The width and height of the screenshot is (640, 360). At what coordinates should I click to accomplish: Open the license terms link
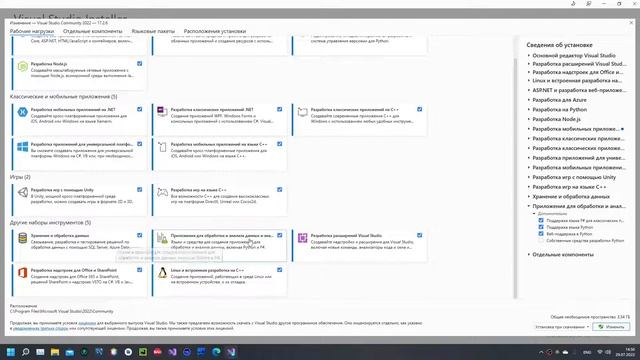pyautogui.click(x=87, y=323)
